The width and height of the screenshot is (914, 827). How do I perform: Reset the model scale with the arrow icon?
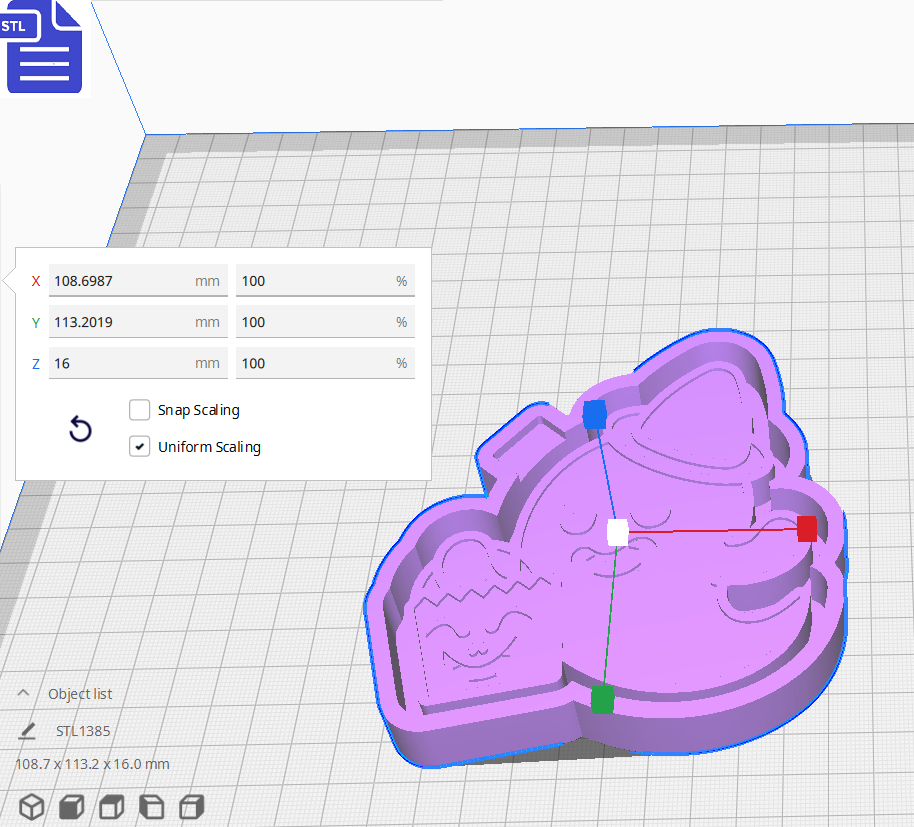point(80,429)
